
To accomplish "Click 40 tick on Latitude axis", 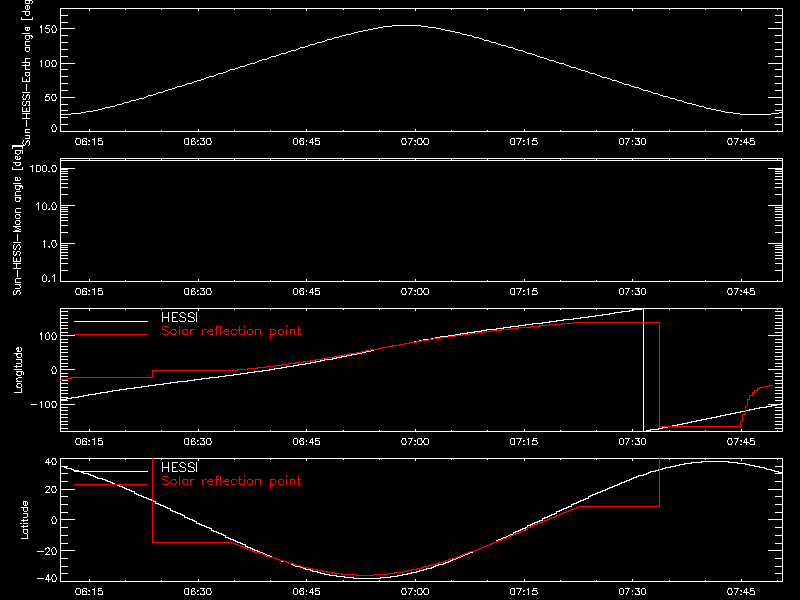I will (51, 462).
